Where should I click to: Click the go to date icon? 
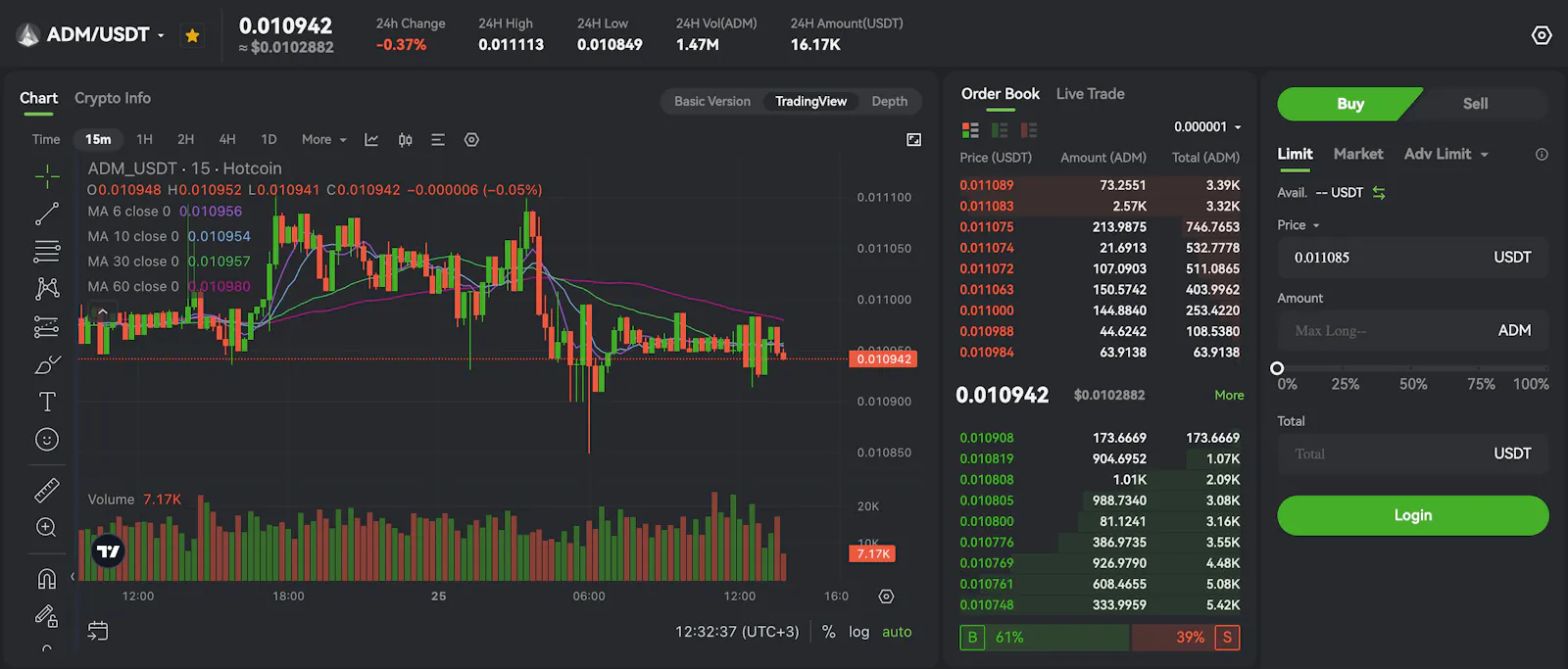[98, 631]
